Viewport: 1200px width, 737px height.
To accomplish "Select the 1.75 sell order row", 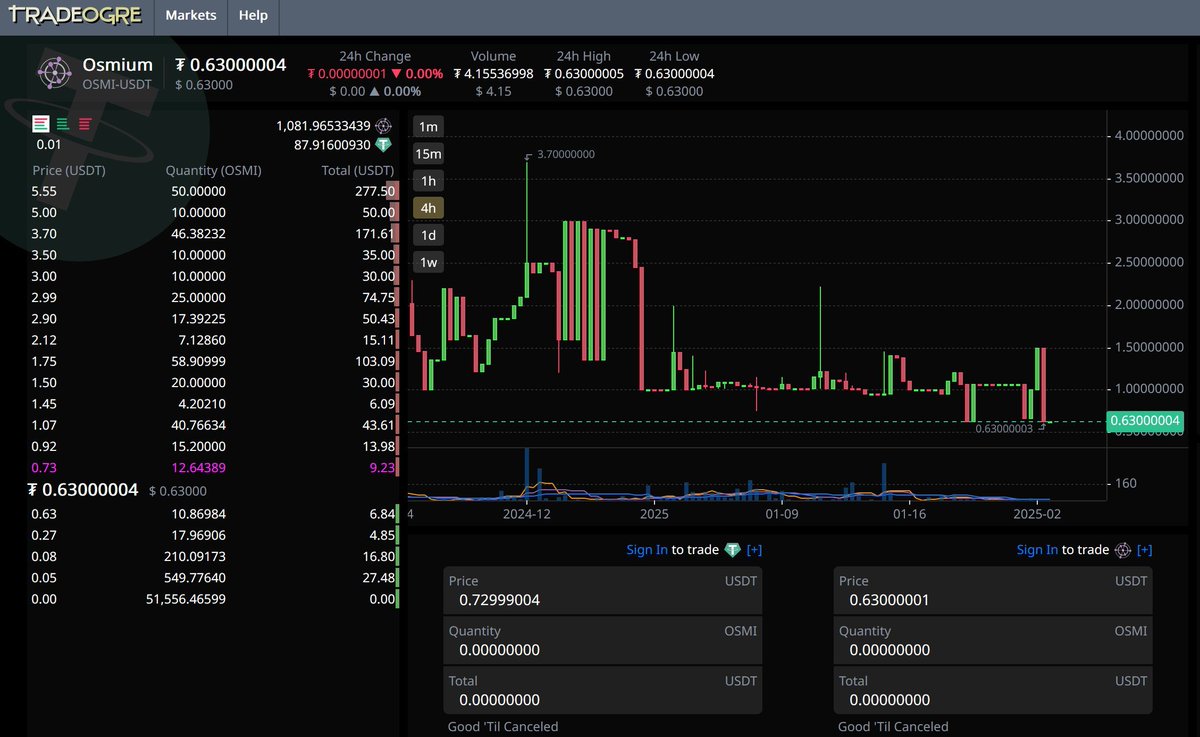I will click(x=214, y=361).
